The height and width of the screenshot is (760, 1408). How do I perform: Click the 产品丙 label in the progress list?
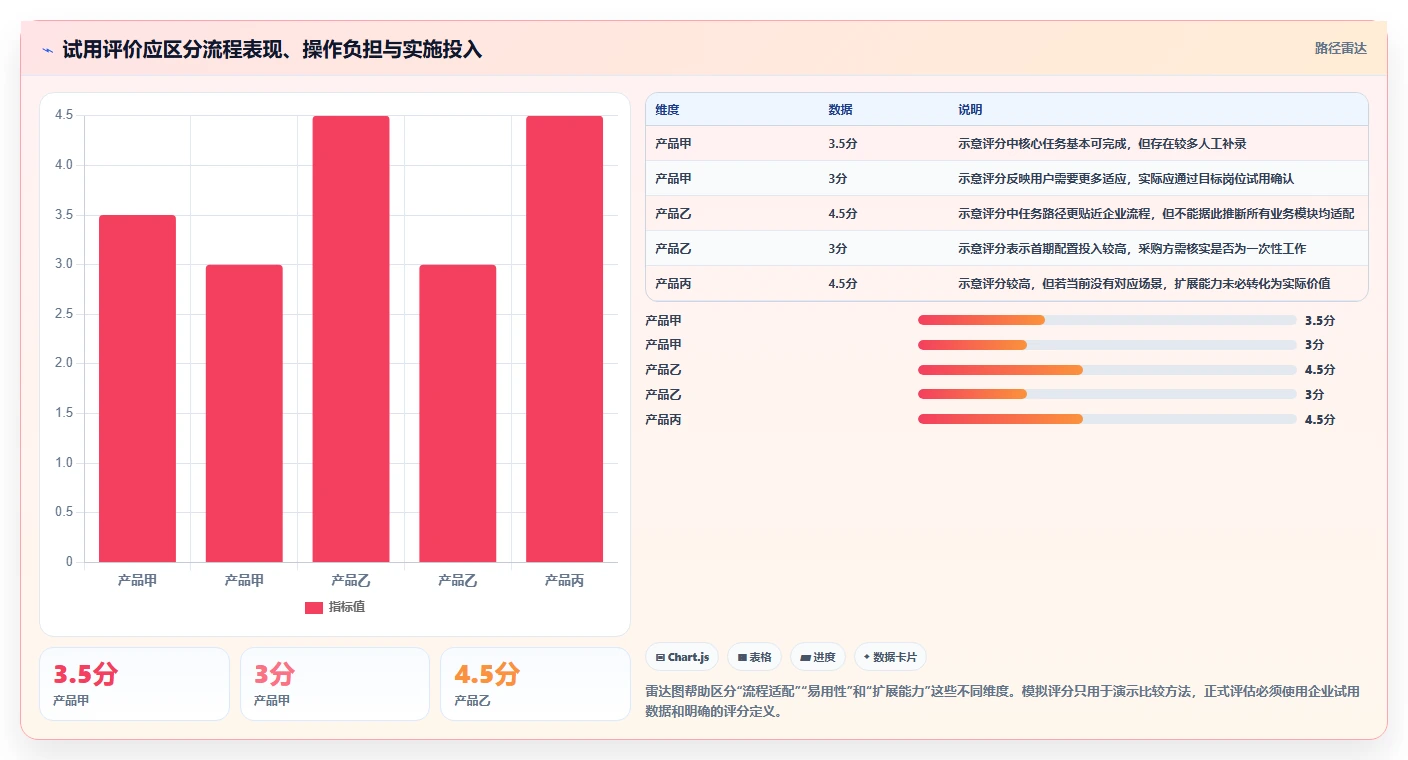pyautogui.click(x=663, y=419)
